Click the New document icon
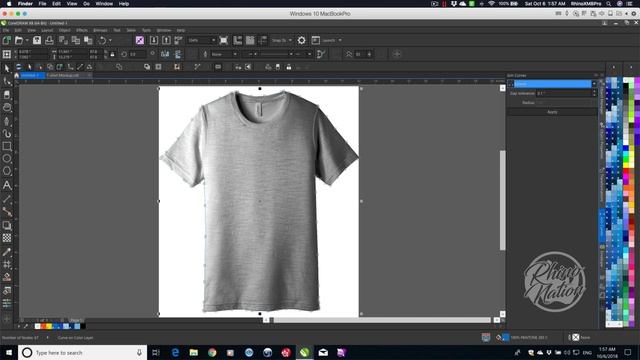This screenshot has height=360, width=640. [x=7, y=40]
